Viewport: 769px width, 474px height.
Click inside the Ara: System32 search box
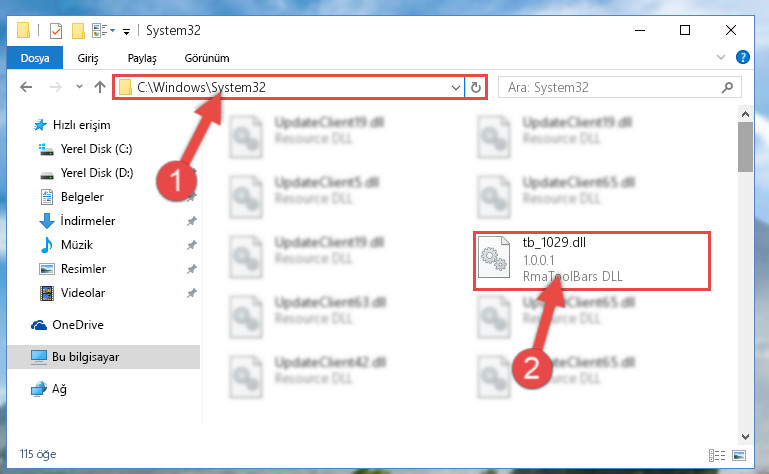[x=613, y=87]
